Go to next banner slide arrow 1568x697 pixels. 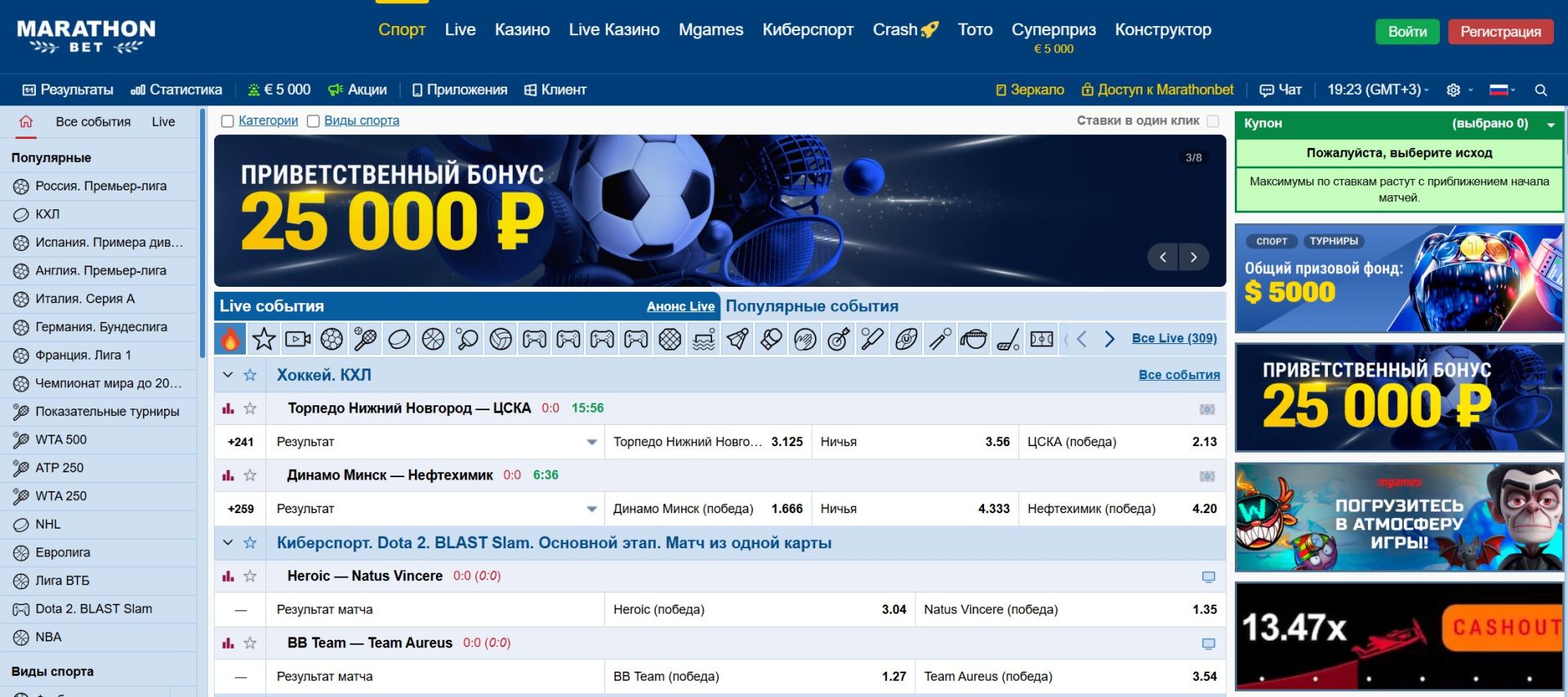tap(1193, 257)
